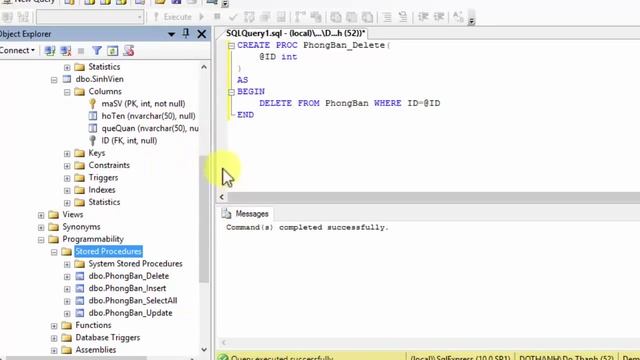Click Display Estimated Execution Plan icon

[249, 17]
